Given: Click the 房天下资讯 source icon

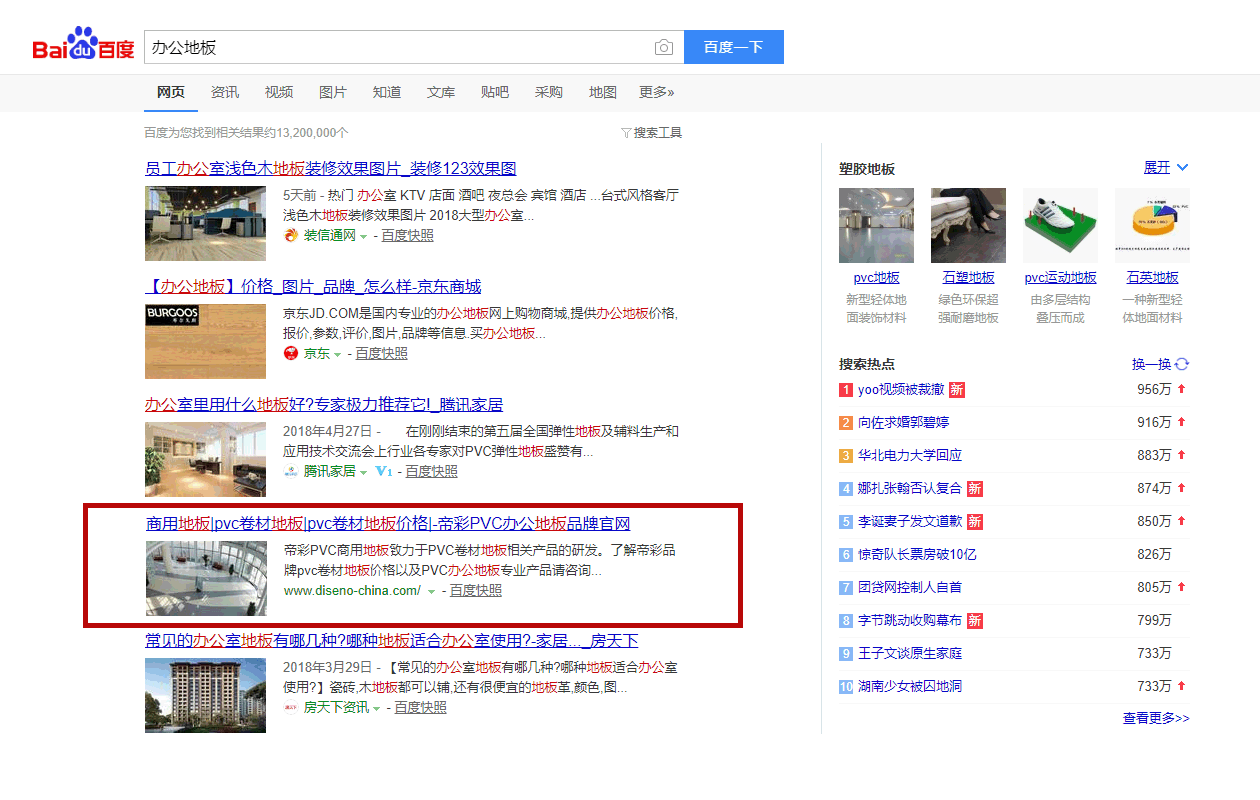Looking at the screenshot, I should click(x=291, y=708).
